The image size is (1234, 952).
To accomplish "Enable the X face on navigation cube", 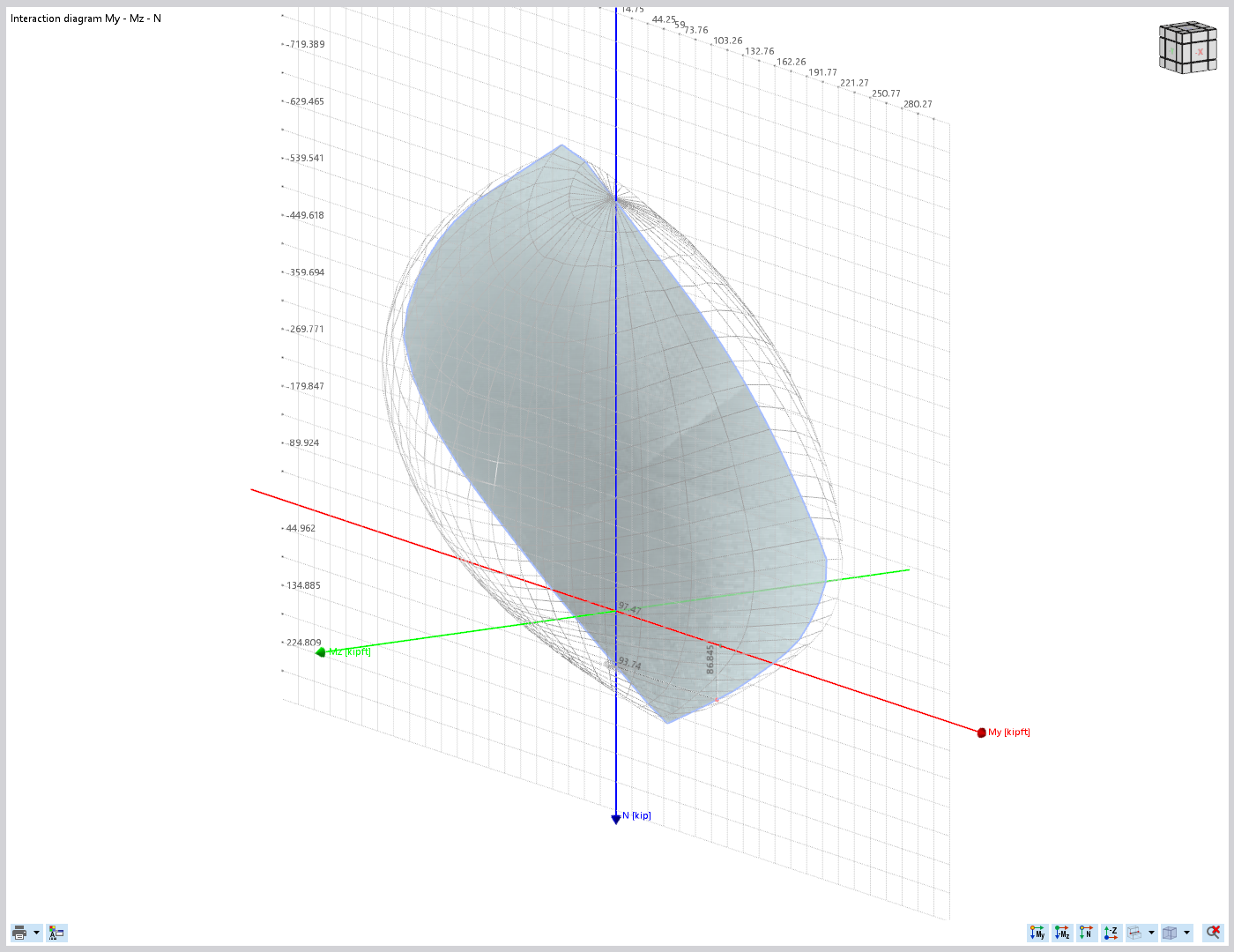I will [1197, 53].
